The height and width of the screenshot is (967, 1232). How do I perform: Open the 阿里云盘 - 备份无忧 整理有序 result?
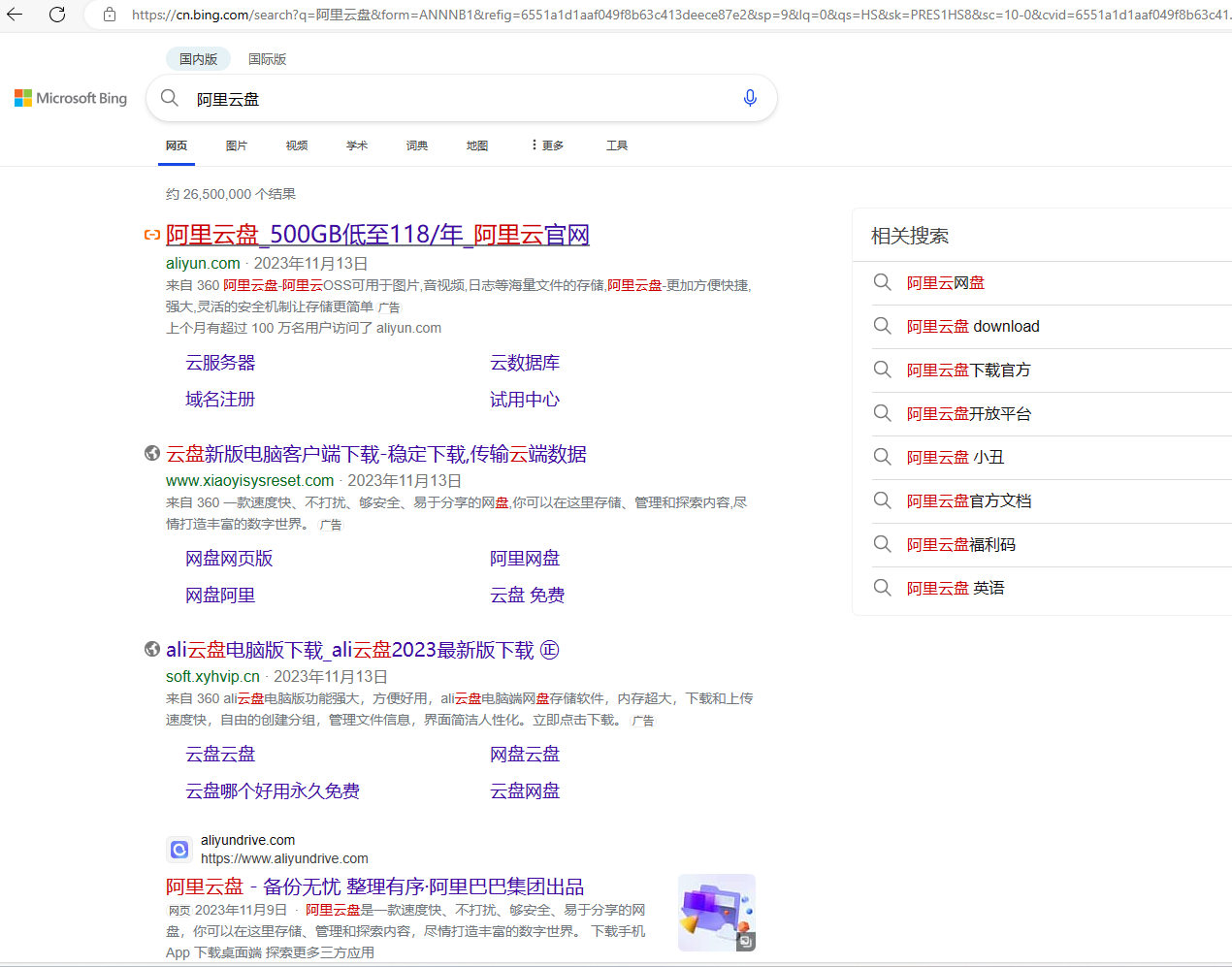tap(374, 886)
